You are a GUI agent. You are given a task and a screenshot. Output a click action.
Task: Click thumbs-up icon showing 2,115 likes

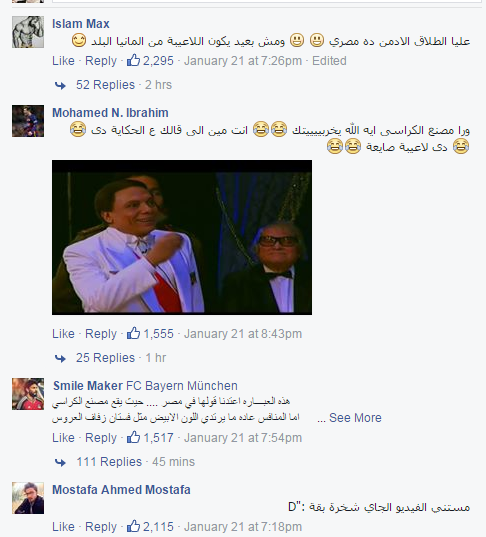[133, 526]
